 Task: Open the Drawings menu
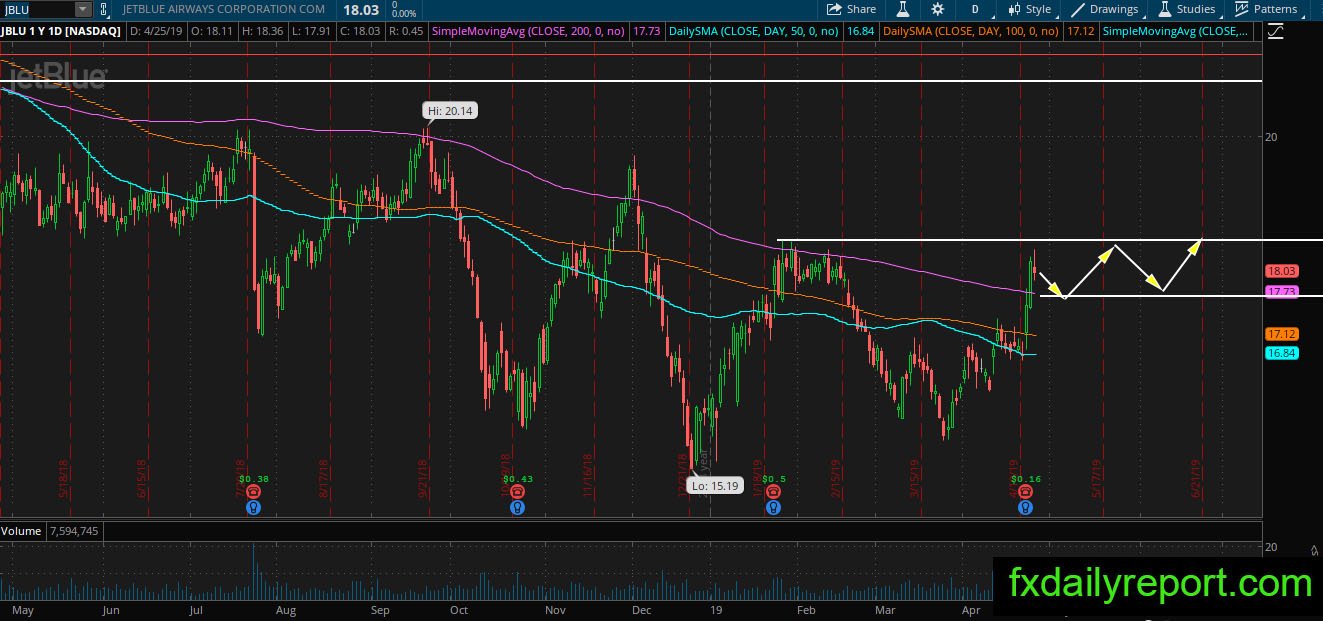(1104, 9)
